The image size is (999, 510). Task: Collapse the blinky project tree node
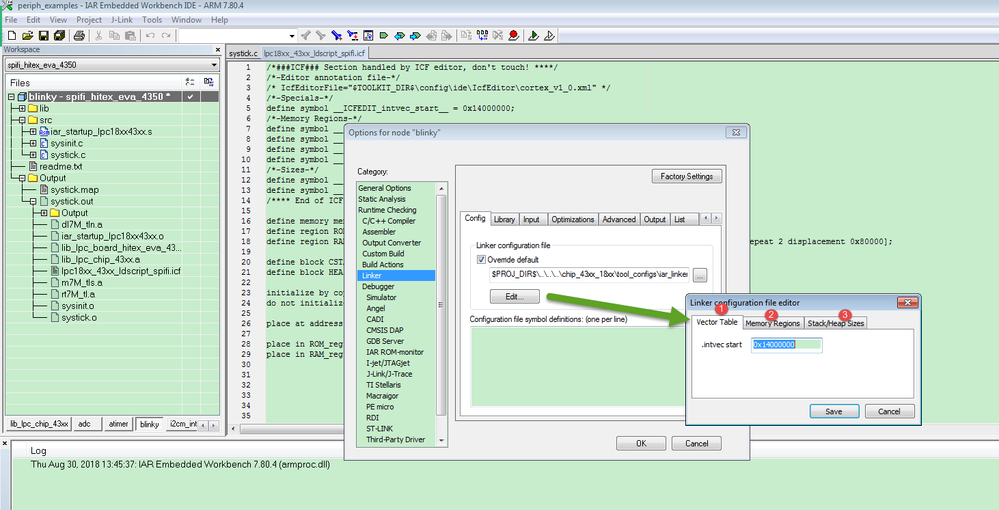11,97
